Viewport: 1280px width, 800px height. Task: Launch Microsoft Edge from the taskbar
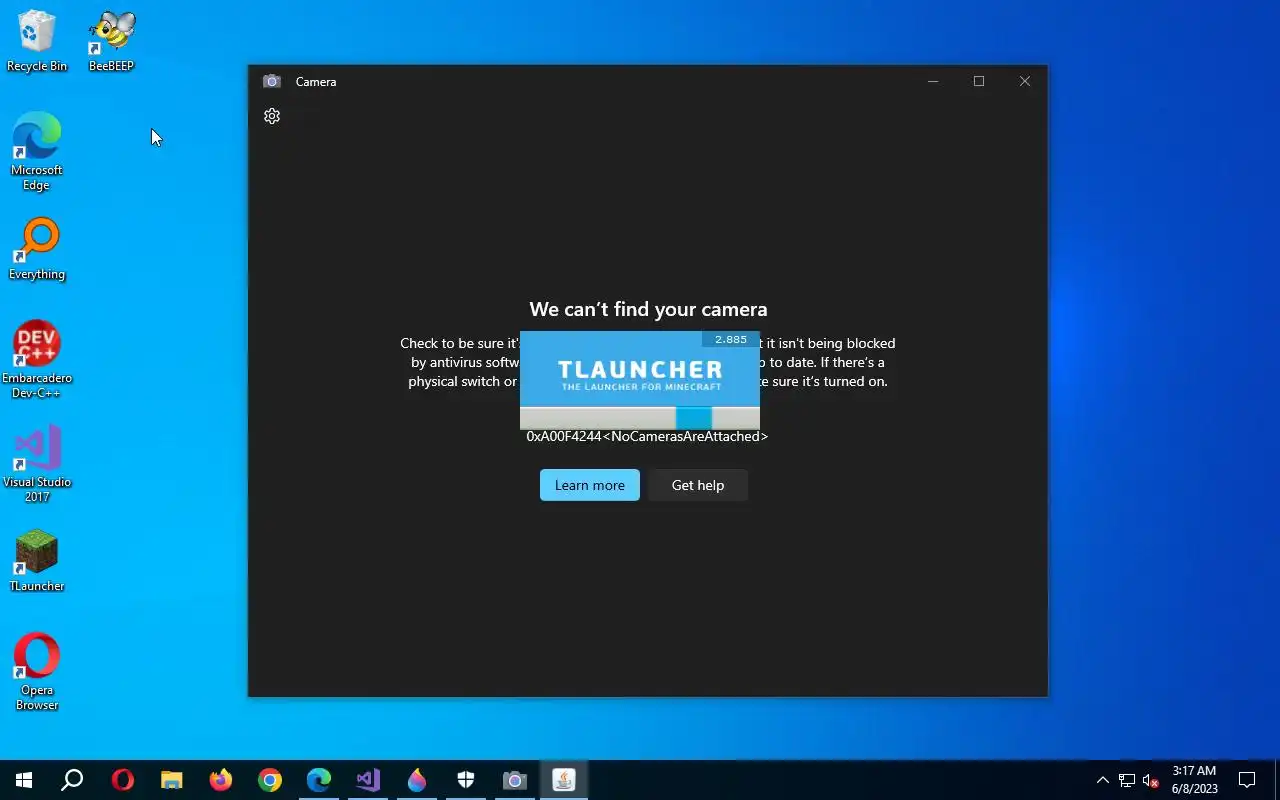point(319,780)
